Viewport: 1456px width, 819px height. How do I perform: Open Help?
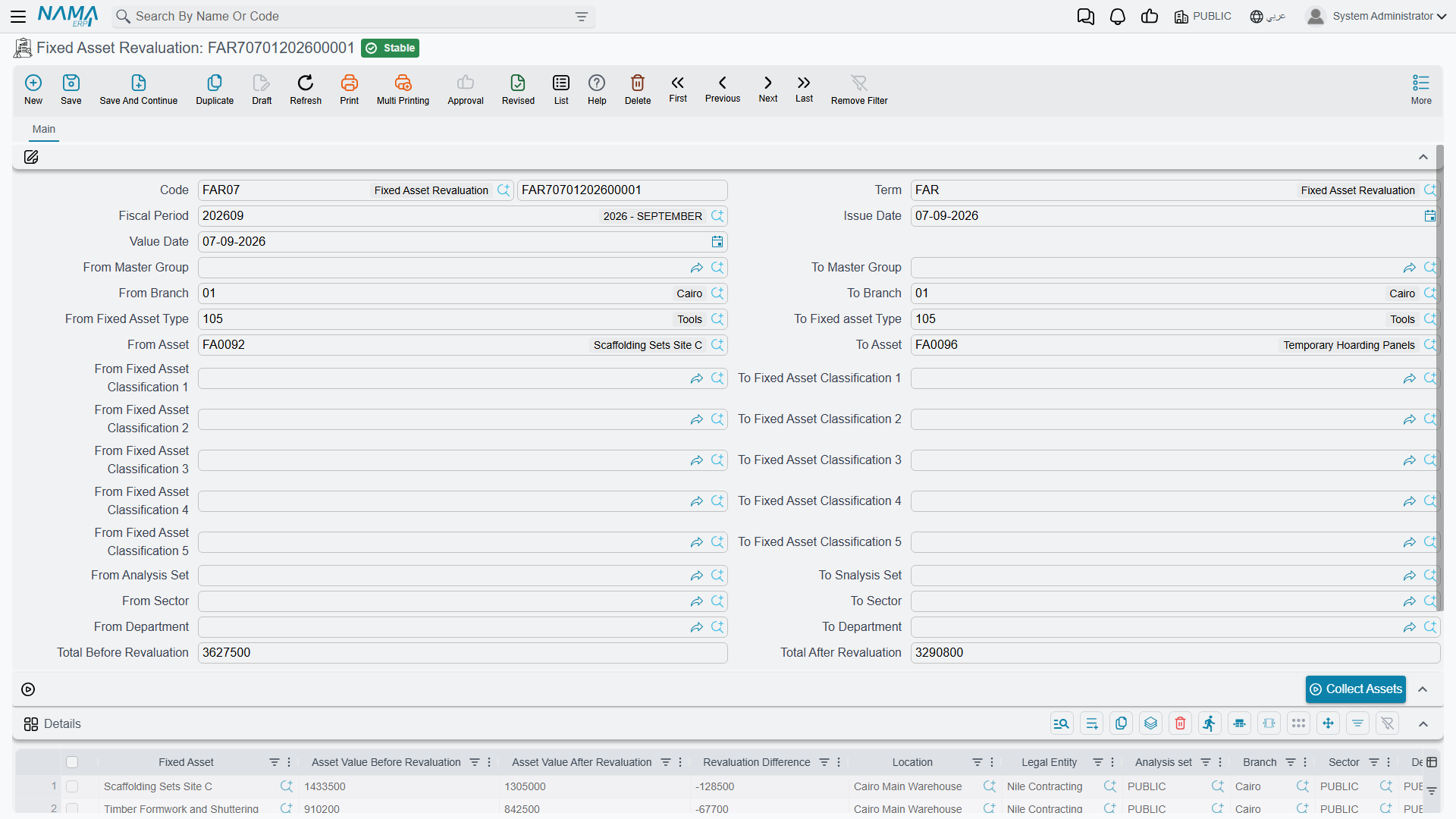click(x=597, y=89)
